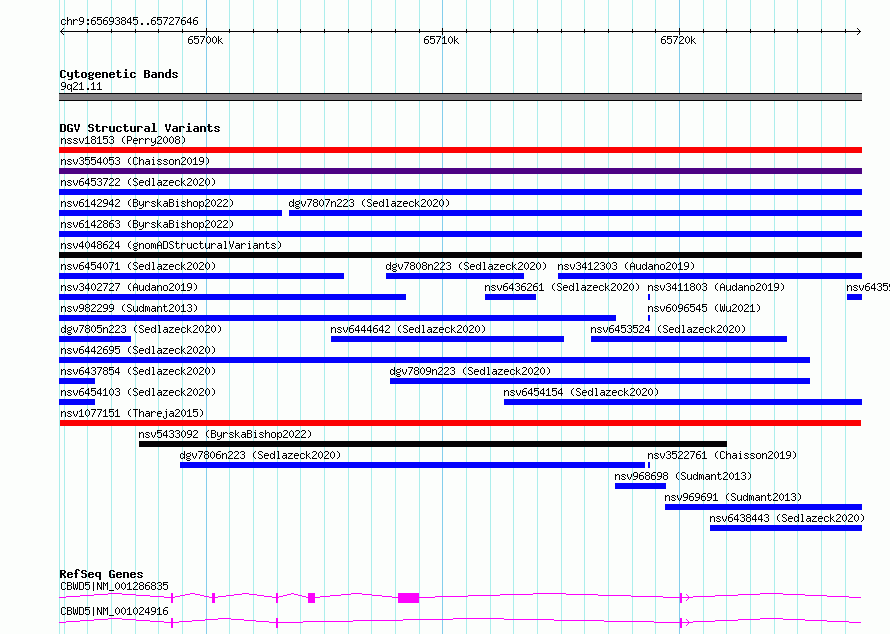The width and height of the screenshot is (890, 634).
Task: Open nsv6454103 (Sedlazeck2020) label
Action: pos(138,392)
